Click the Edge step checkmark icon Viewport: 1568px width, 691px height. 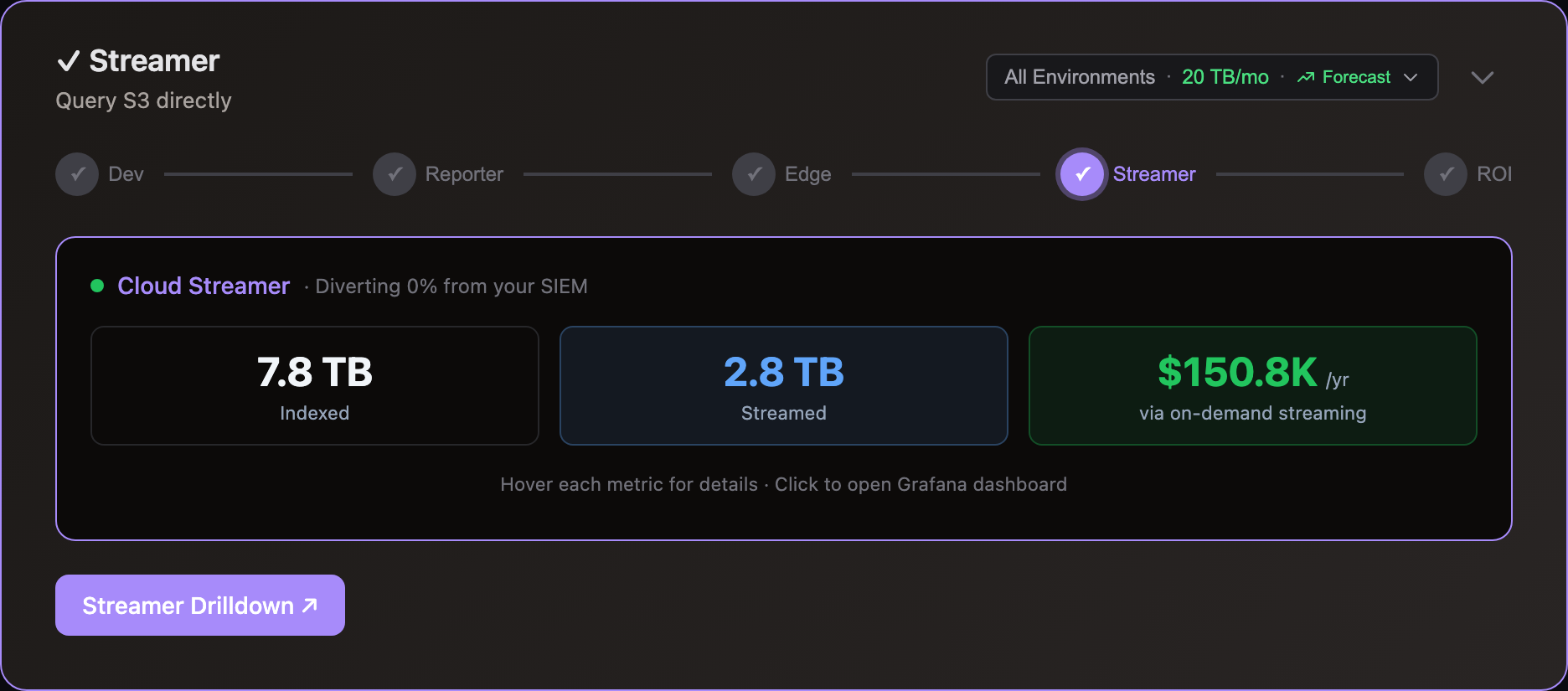click(x=753, y=174)
